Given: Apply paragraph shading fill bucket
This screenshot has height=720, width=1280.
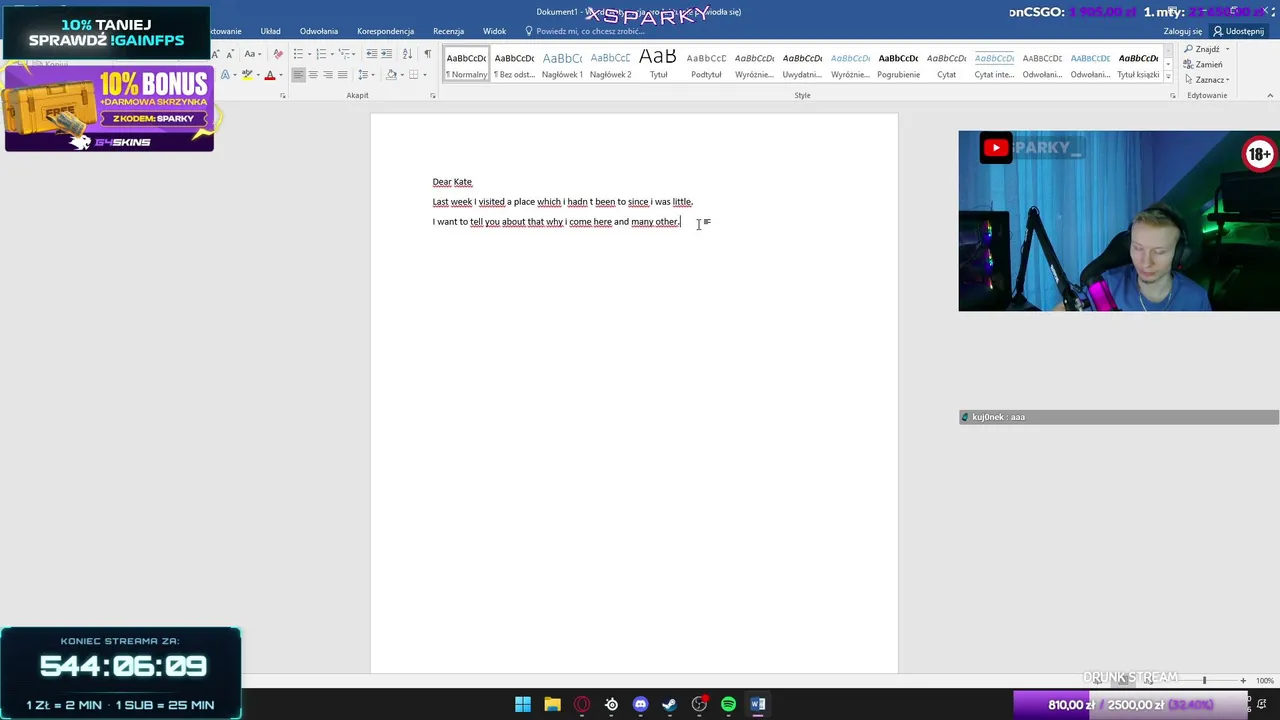Looking at the screenshot, I should (x=391, y=75).
